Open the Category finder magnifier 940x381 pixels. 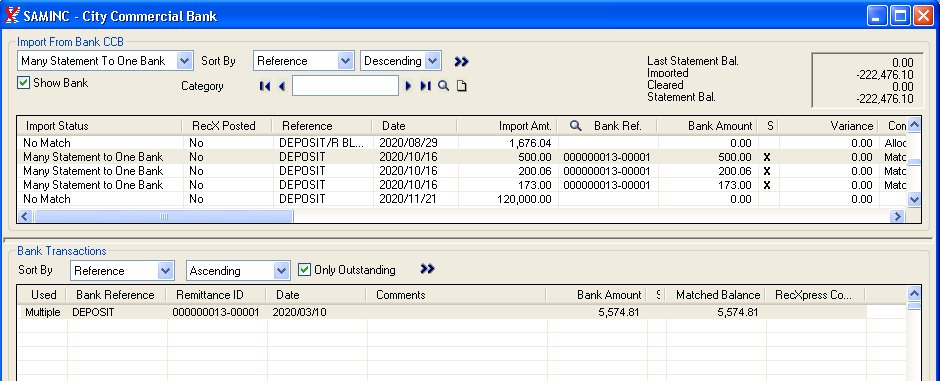pyautogui.click(x=444, y=86)
